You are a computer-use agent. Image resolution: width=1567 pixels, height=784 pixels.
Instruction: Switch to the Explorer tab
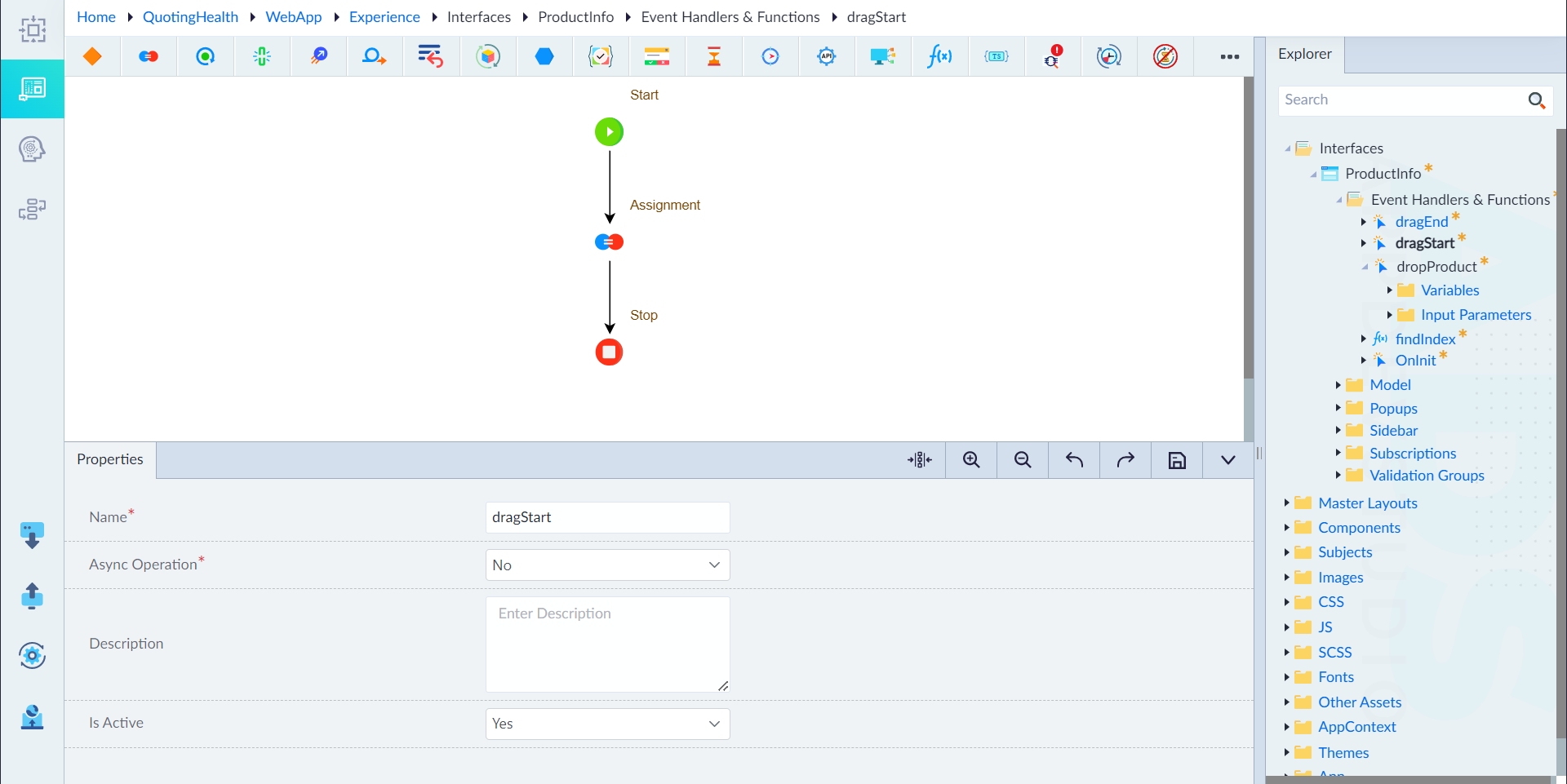click(x=1304, y=54)
